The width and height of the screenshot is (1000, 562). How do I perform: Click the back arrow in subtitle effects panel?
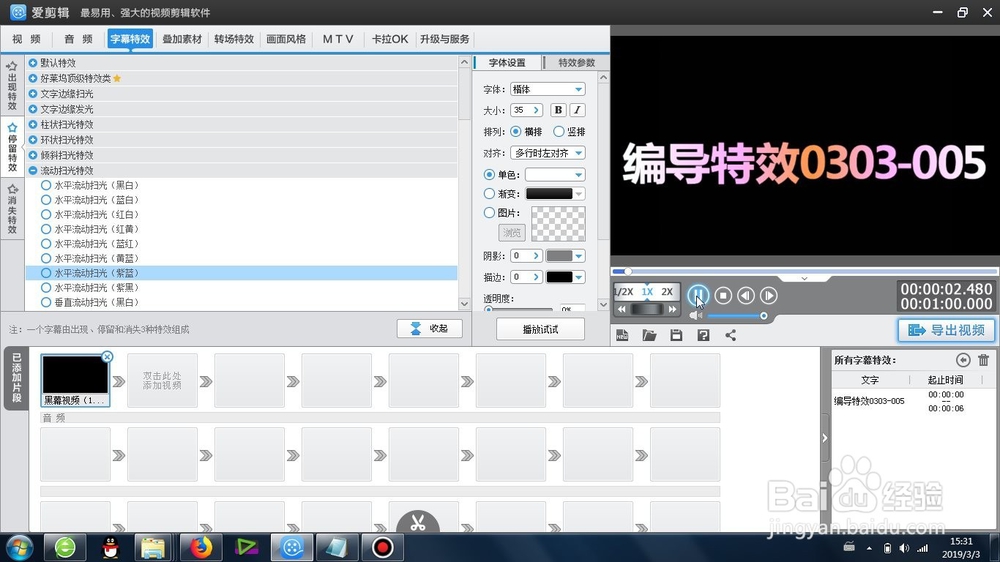coord(963,360)
